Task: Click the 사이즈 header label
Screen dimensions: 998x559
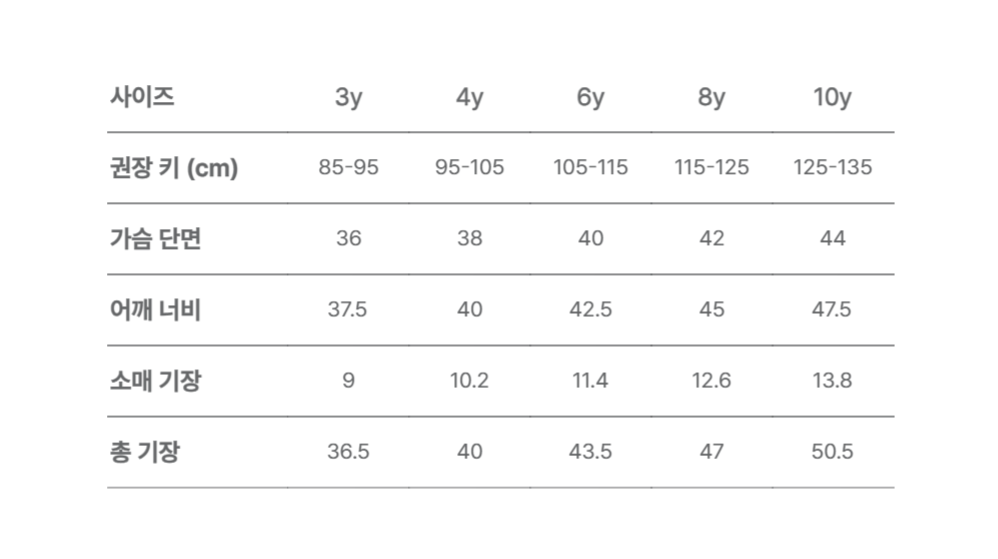Action: (x=142, y=97)
